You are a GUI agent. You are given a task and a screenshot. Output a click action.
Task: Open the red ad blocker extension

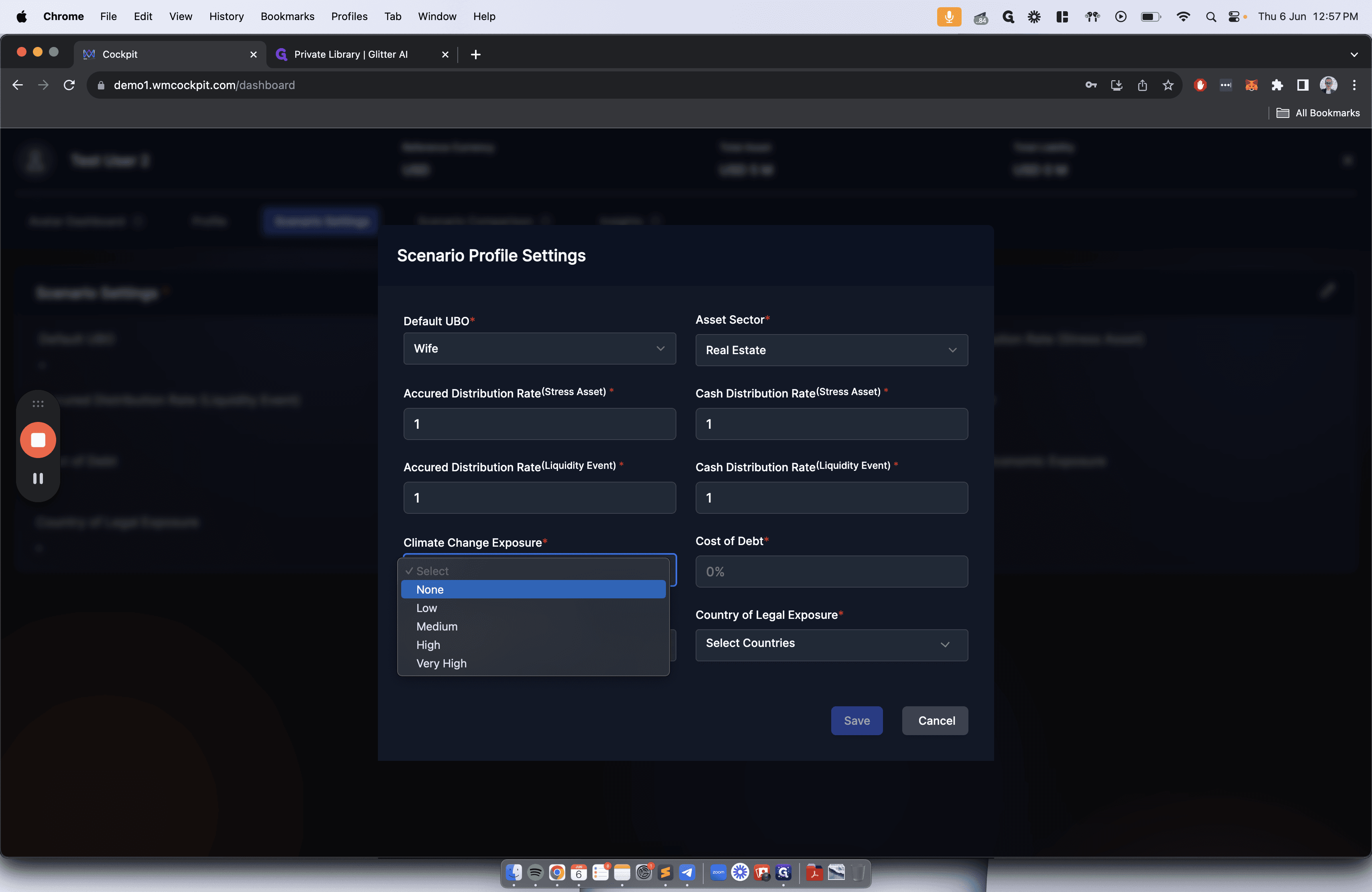1200,85
